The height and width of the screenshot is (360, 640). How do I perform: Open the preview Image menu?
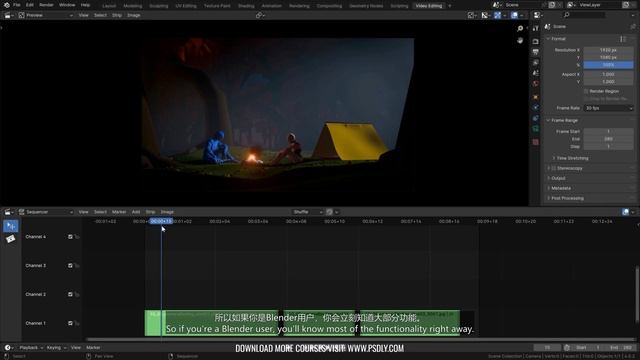click(134, 15)
